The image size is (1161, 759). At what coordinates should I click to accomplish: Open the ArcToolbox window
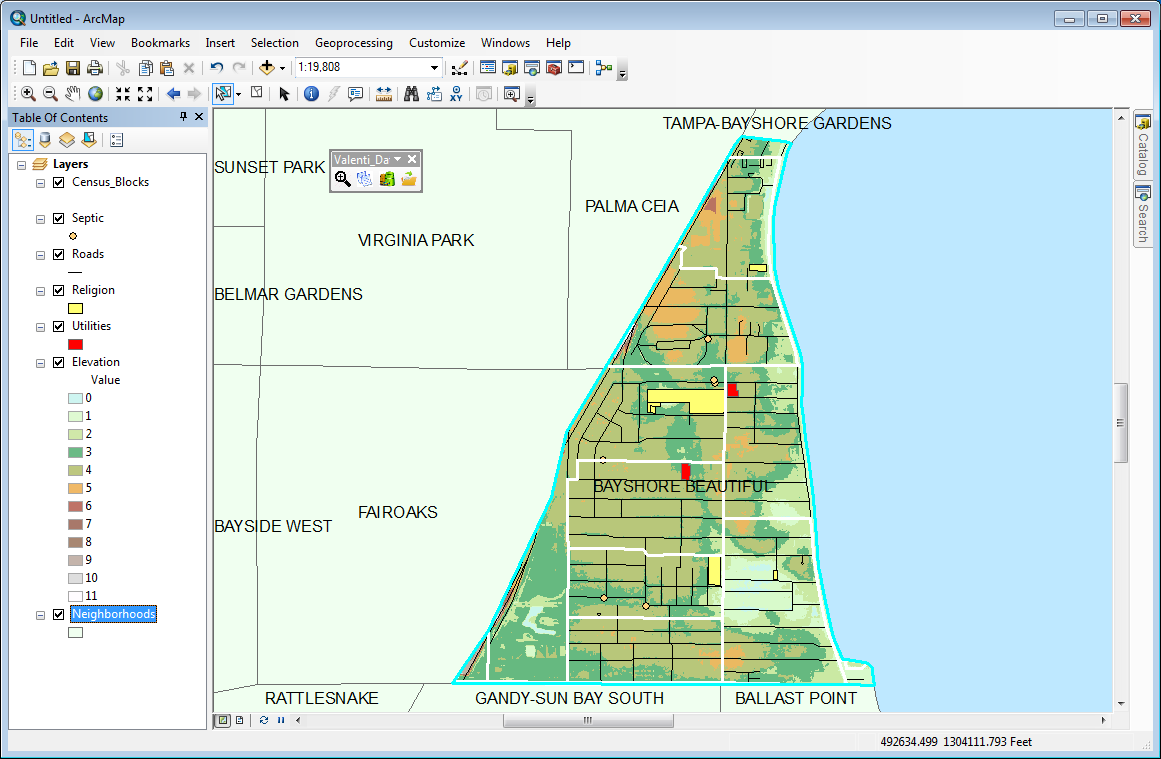coord(553,68)
